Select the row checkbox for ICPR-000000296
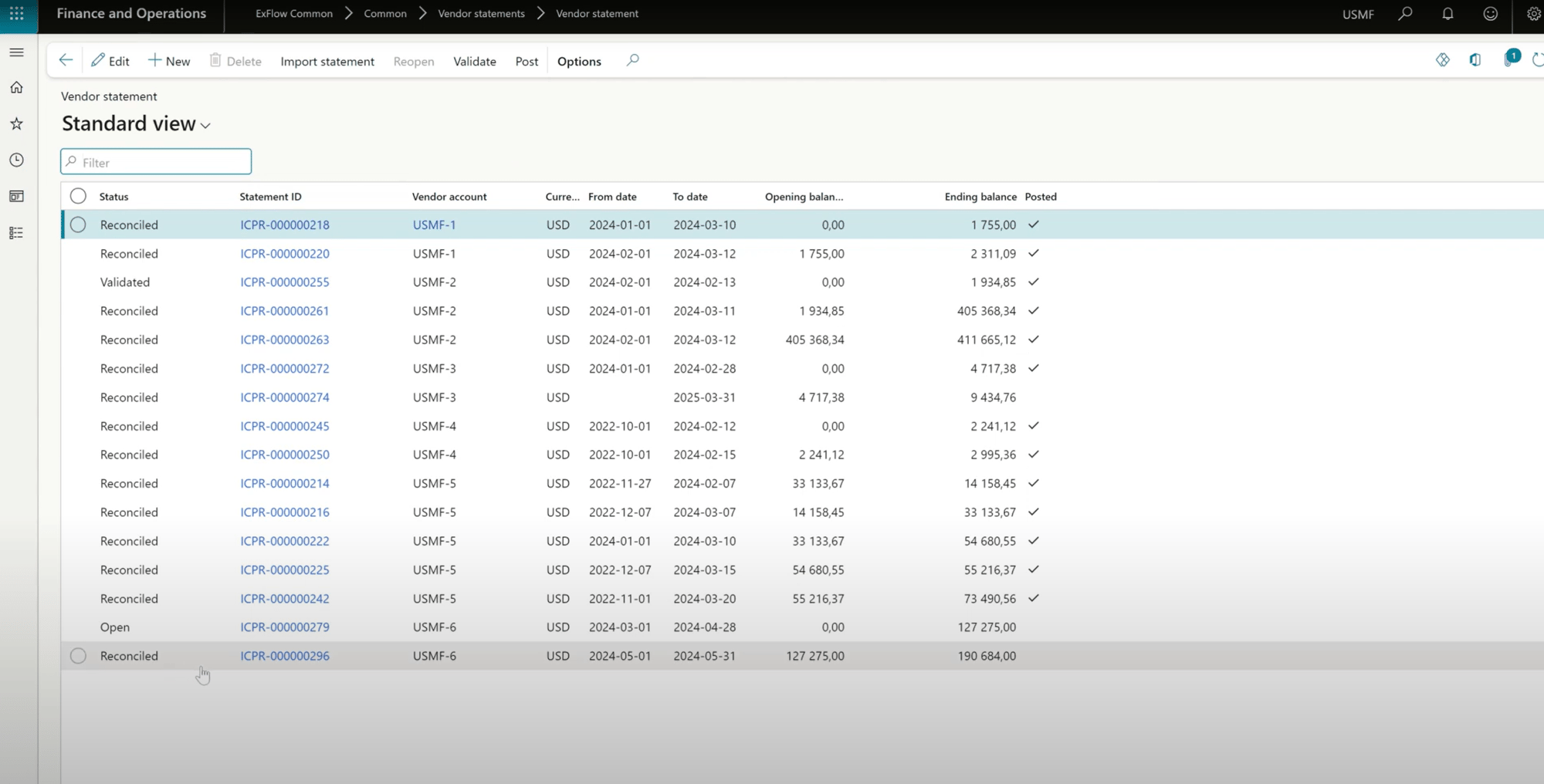This screenshot has height=784, width=1544. (78, 656)
